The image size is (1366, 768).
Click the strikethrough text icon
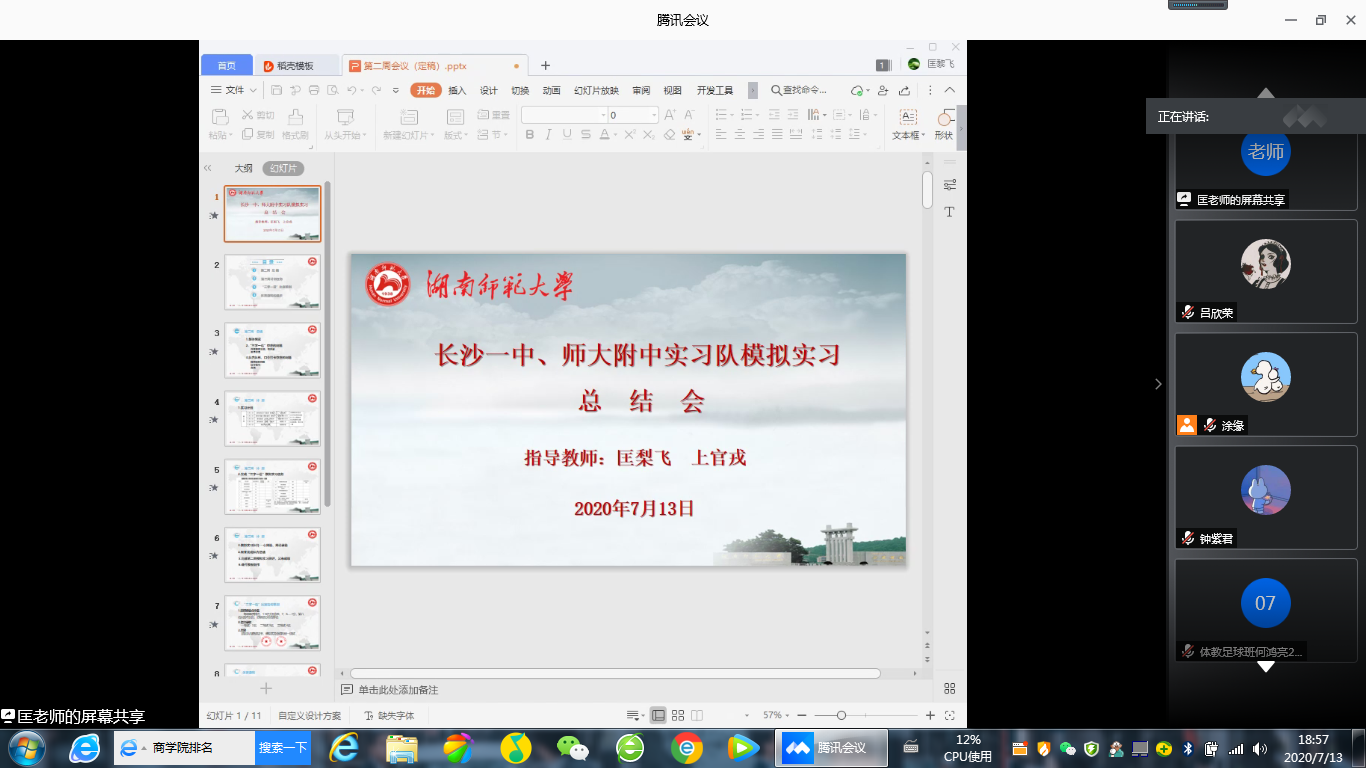(586, 135)
